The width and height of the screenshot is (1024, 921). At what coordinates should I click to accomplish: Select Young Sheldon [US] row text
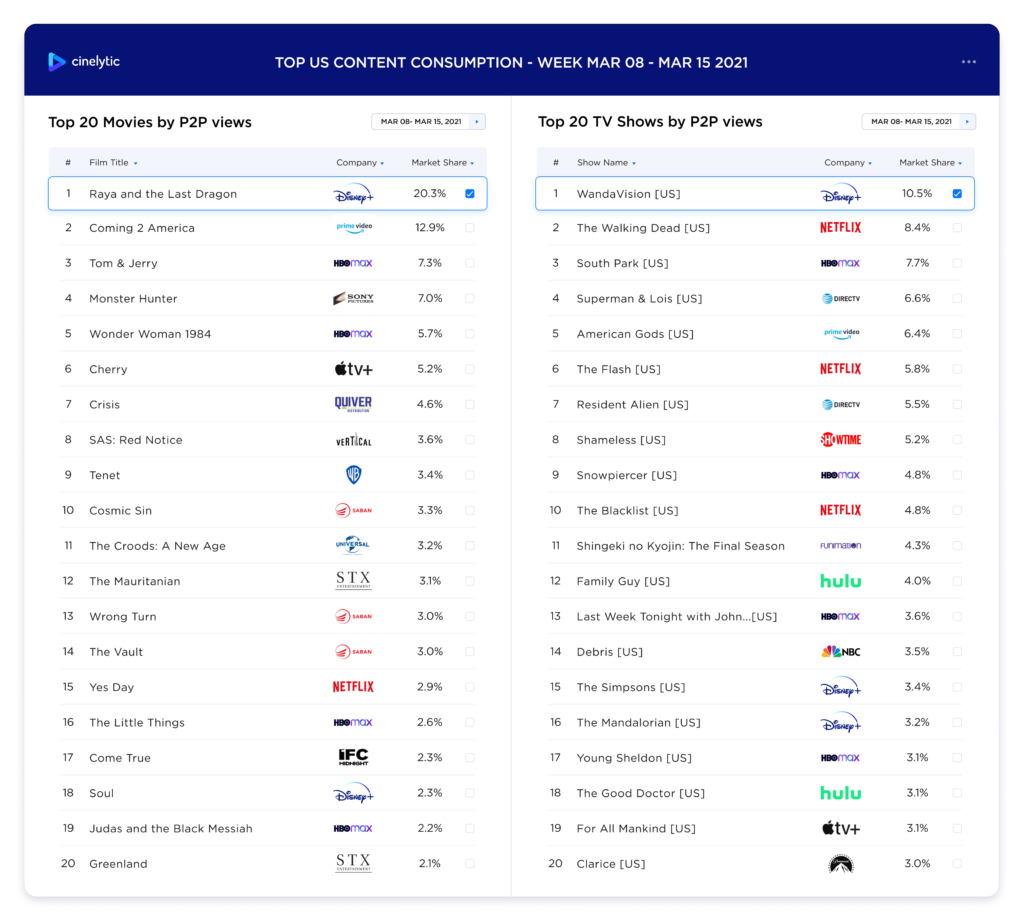(634, 758)
